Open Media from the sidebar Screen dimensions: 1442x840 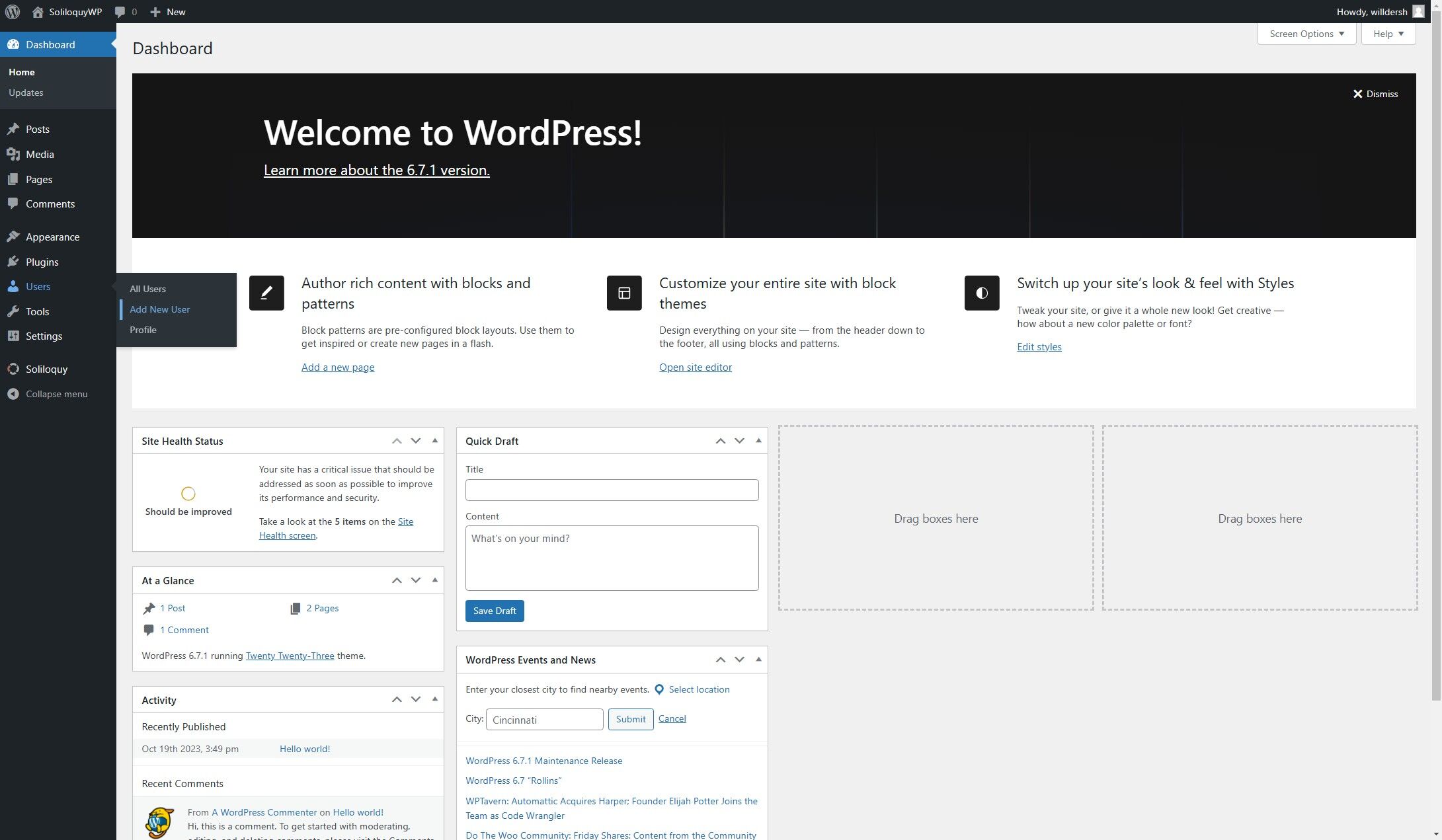(40, 154)
